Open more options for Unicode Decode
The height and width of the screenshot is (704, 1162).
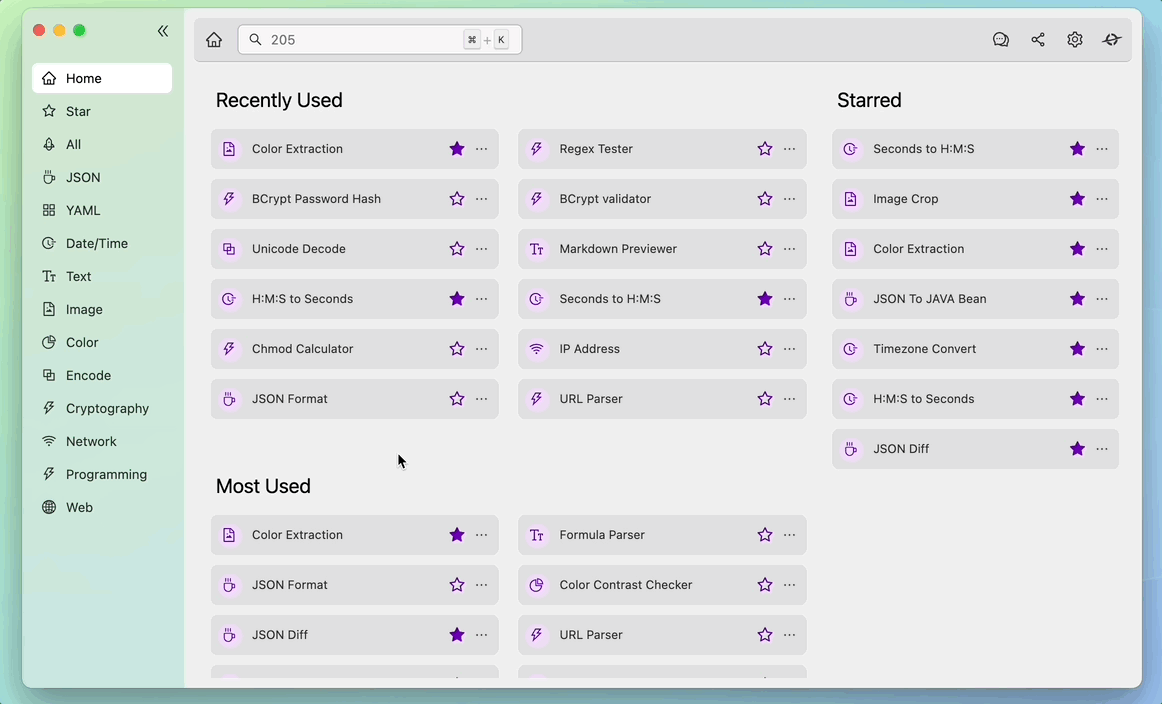pyautogui.click(x=482, y=249)
